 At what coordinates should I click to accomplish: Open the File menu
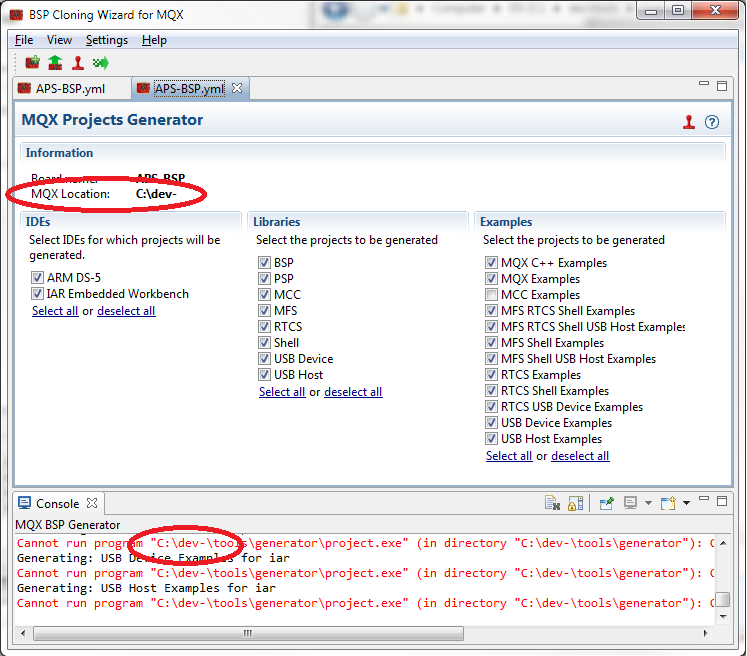(x=24, y=40)
